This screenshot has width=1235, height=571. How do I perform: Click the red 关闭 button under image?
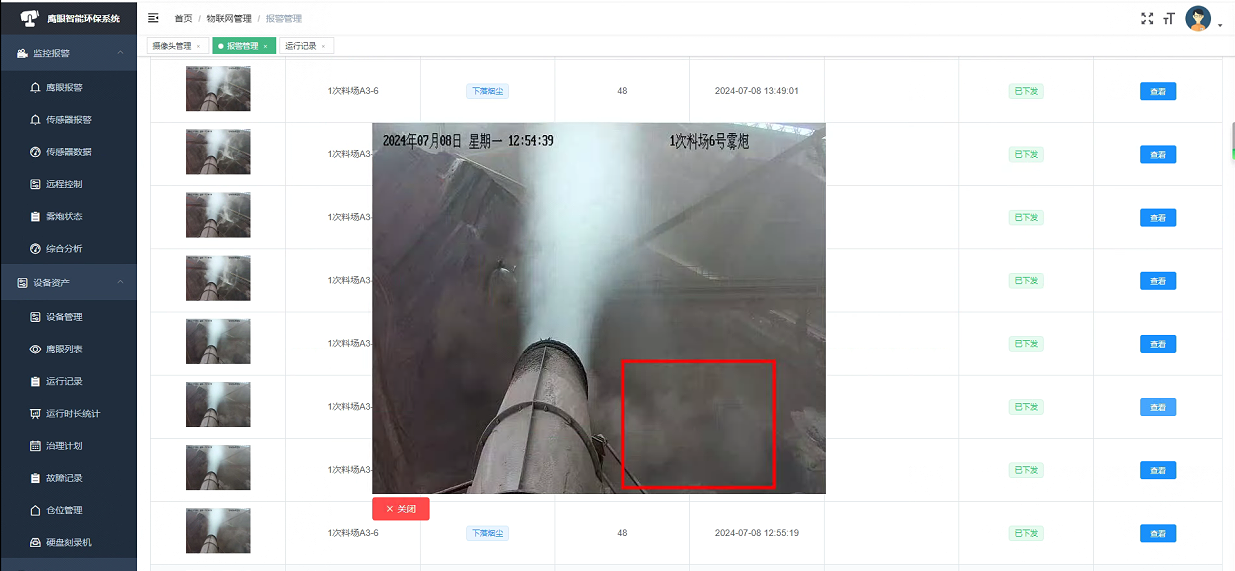point(401,509)
